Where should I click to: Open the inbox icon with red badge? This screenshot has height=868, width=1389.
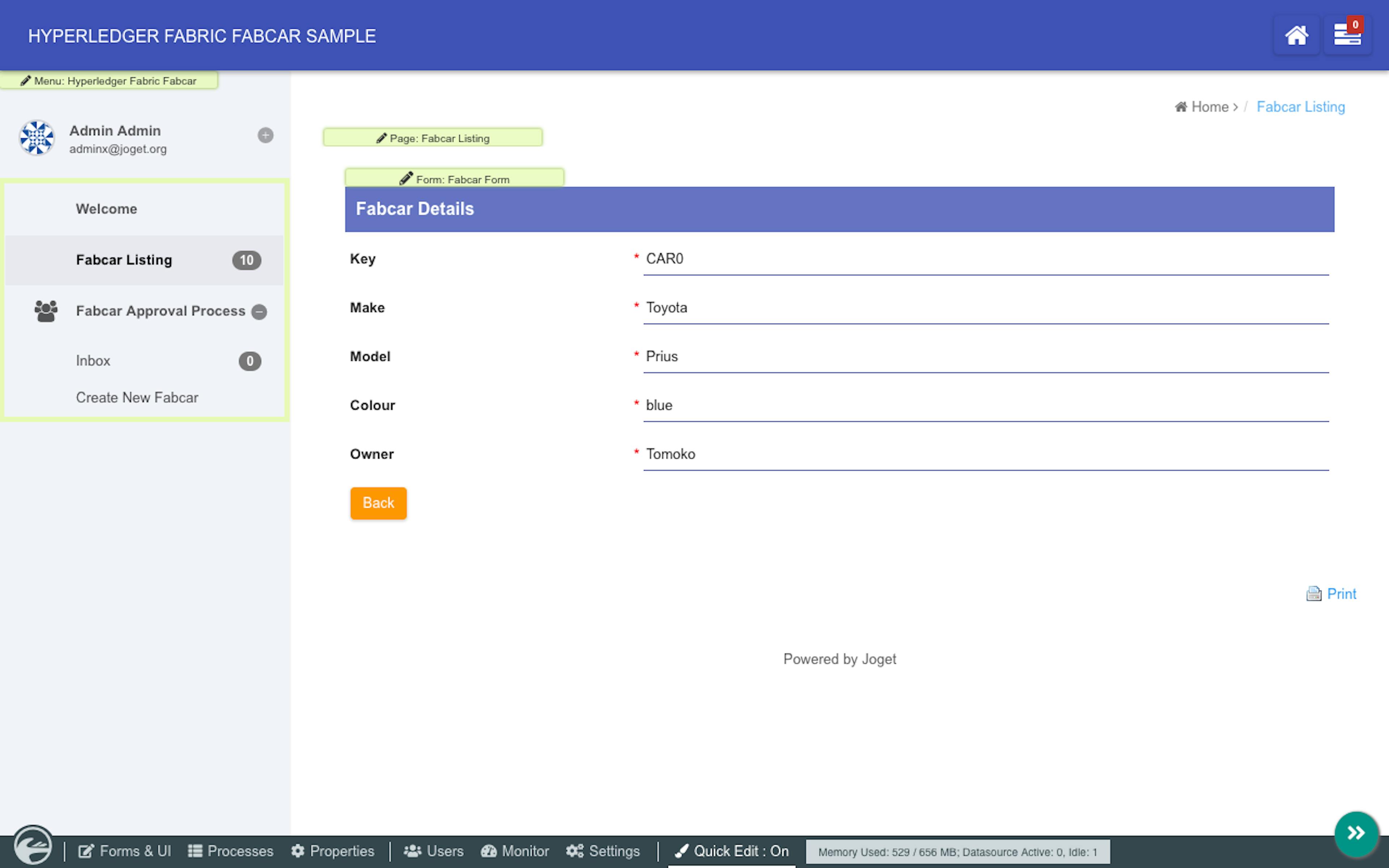click(x=1347, y=35)
